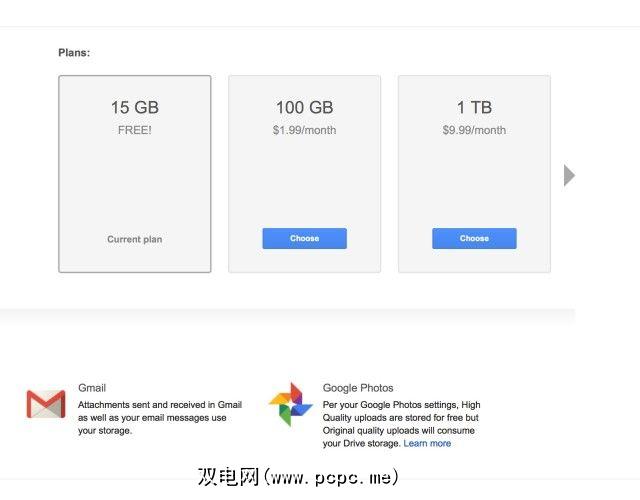
Task: Click the Current plan label
Action: point(135,239)
